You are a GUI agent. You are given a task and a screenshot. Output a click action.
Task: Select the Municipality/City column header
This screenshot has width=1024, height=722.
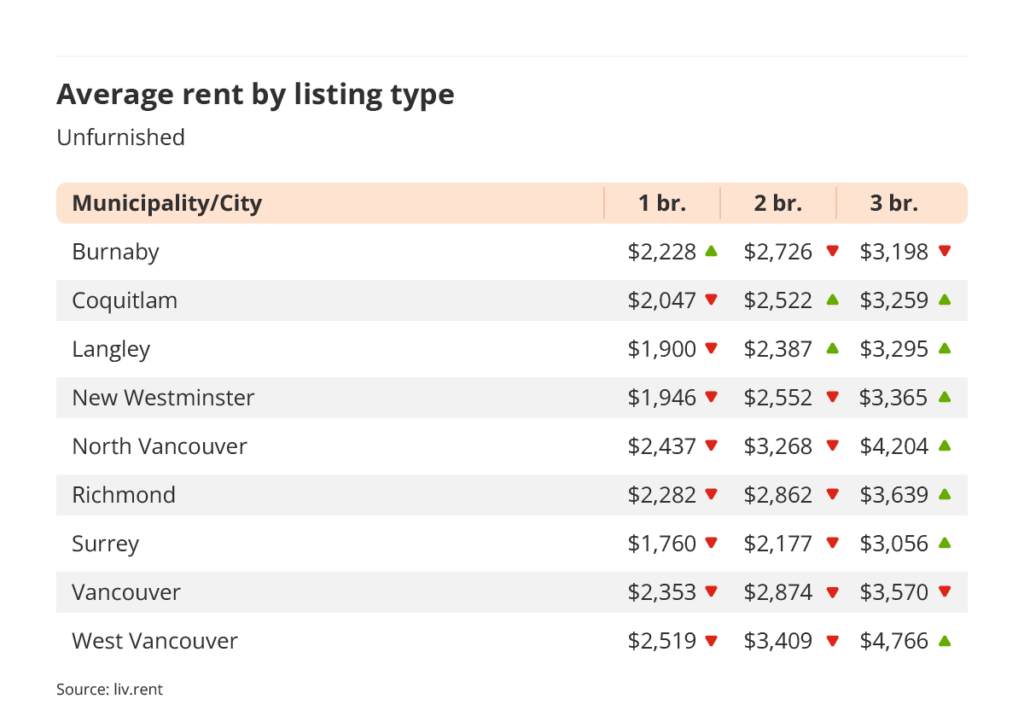point(167,203)
